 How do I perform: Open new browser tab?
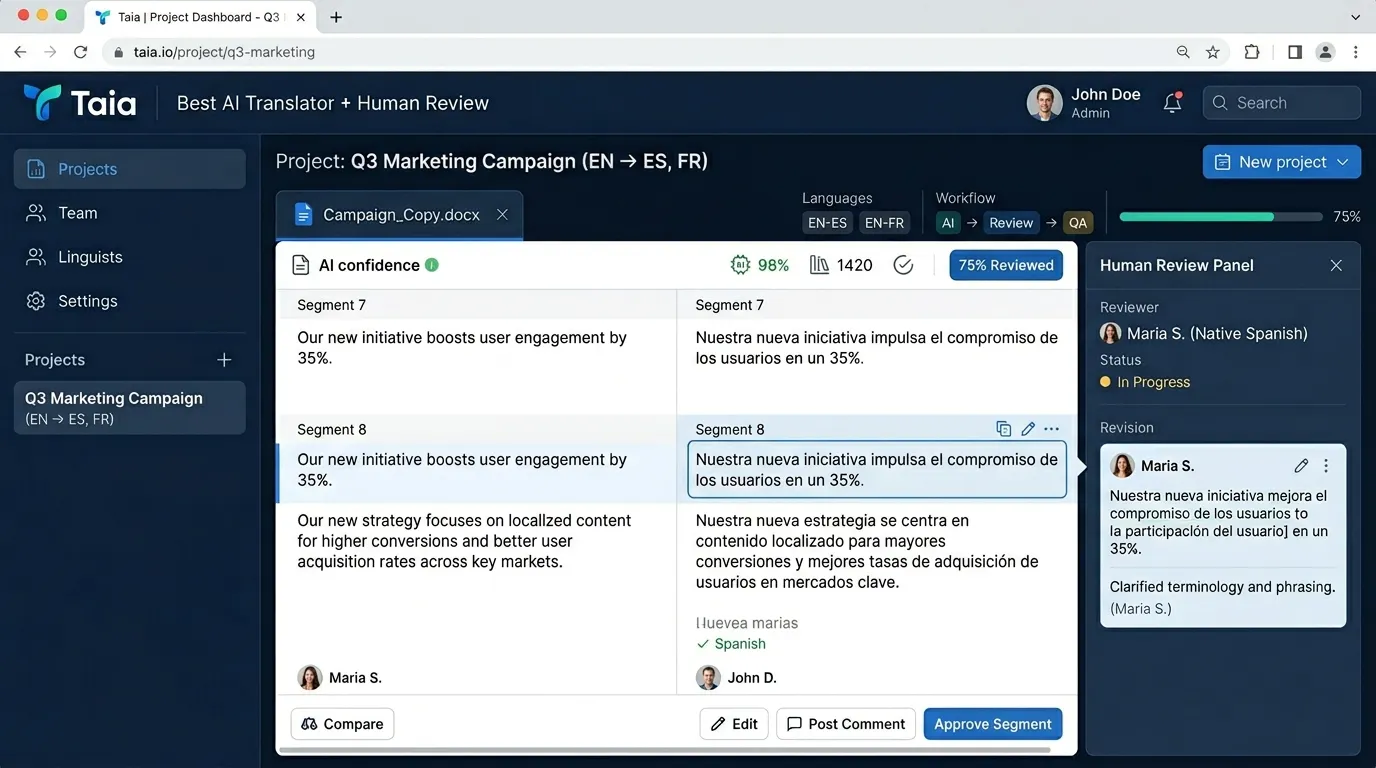(336, 17)
